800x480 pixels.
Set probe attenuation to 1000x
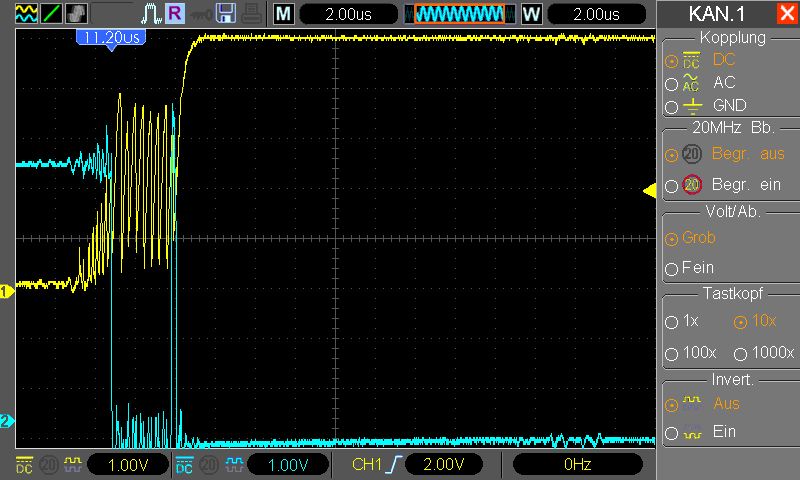coord(740,353)
